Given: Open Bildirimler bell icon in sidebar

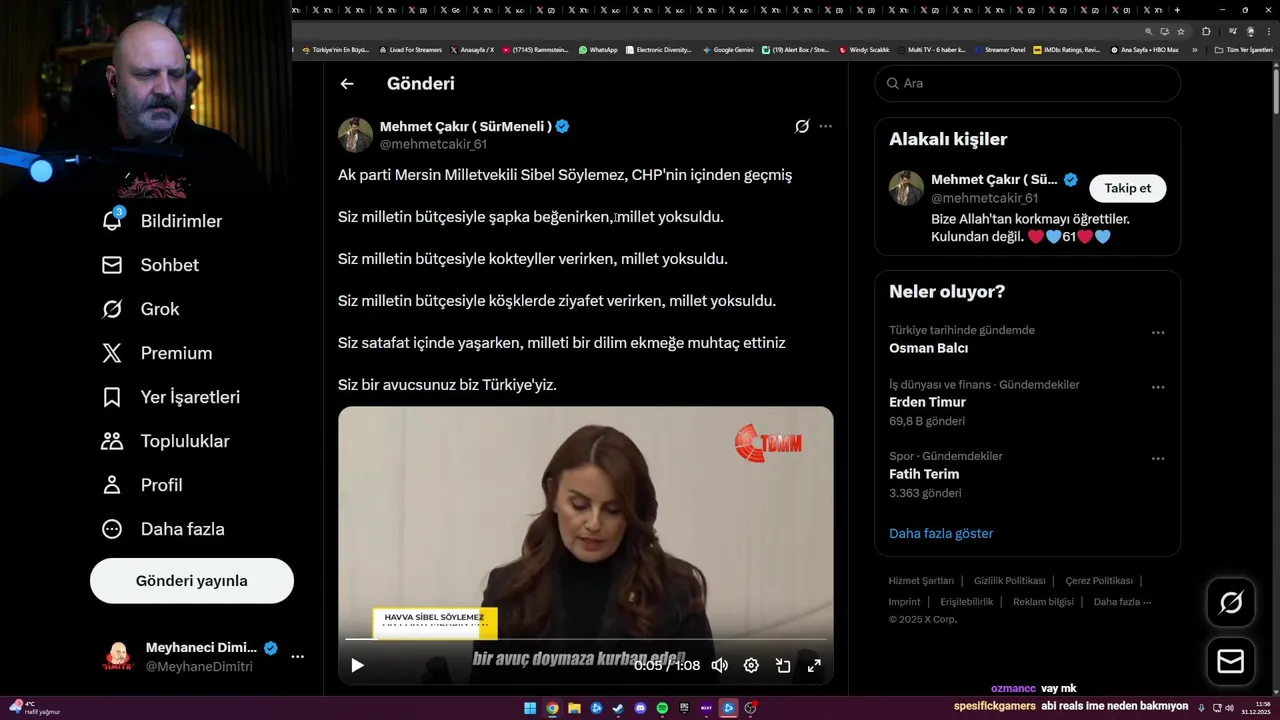Looking at the screenshot, I should point(112,221).
